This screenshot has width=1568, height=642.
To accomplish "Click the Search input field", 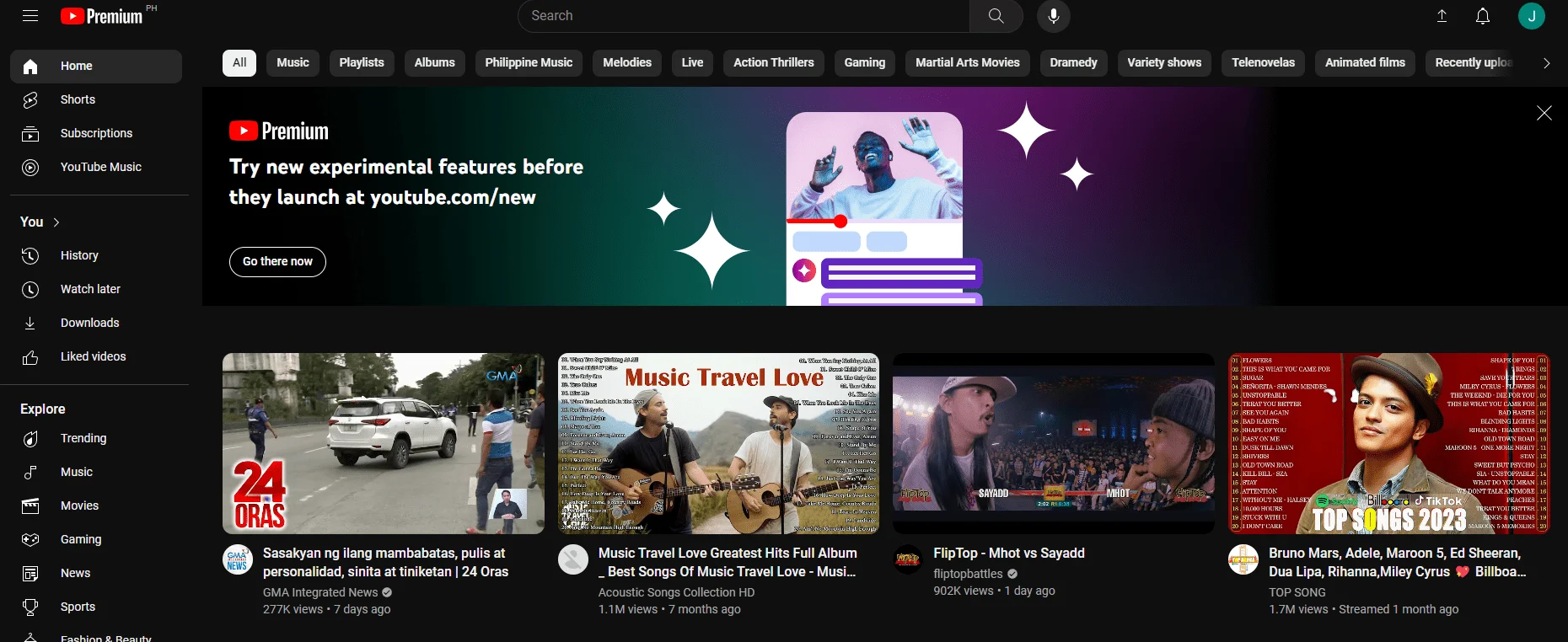I will click(x=744, y=16).
